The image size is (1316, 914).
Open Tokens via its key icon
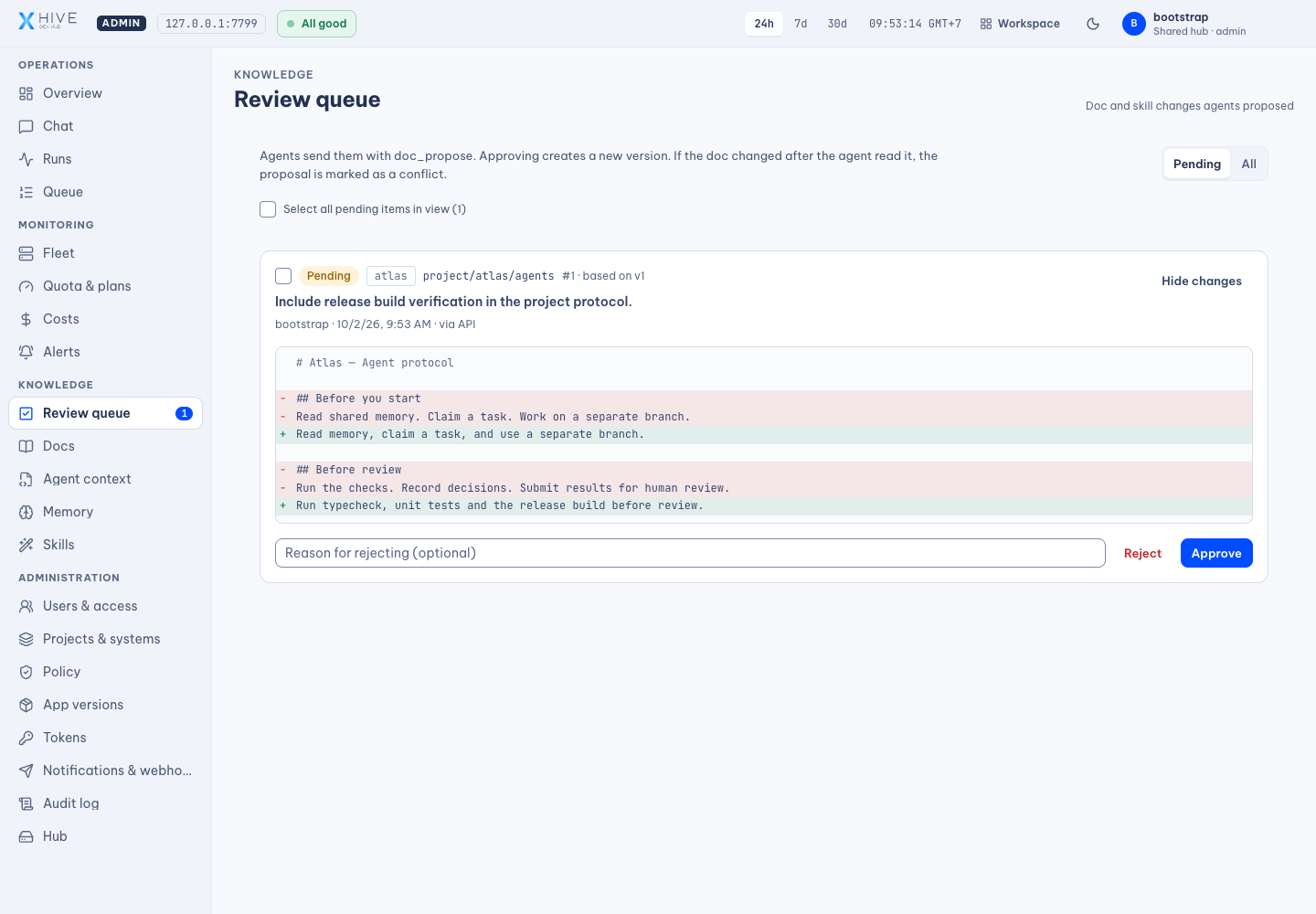27,738
